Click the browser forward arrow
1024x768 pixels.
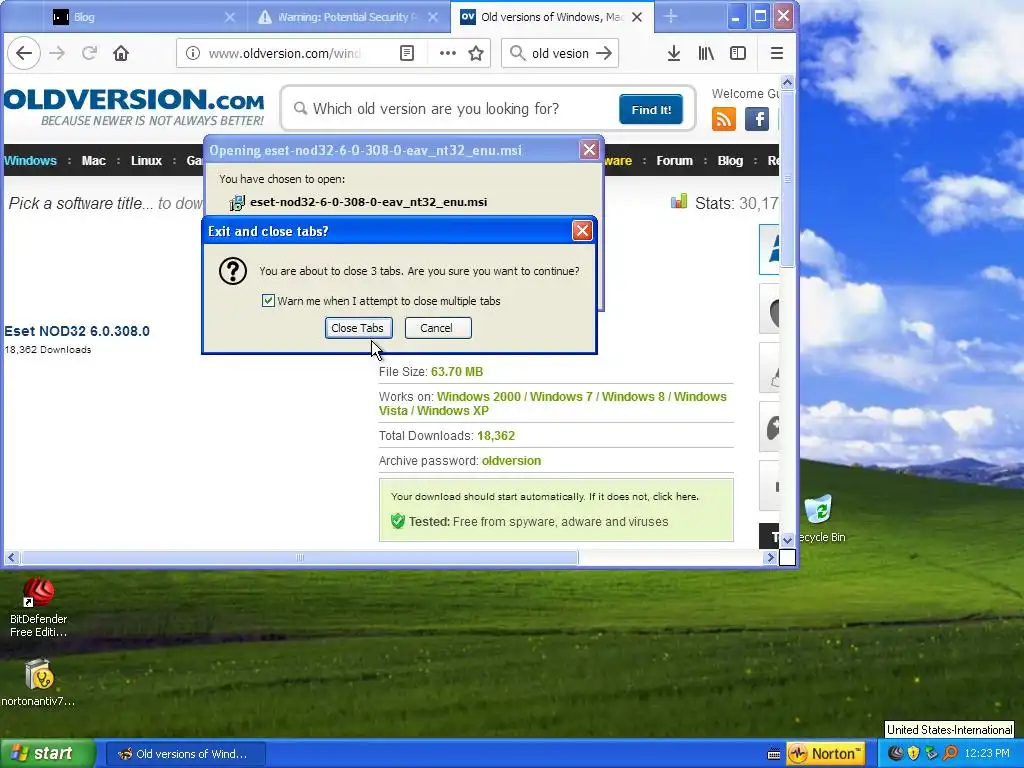[57, 54]
